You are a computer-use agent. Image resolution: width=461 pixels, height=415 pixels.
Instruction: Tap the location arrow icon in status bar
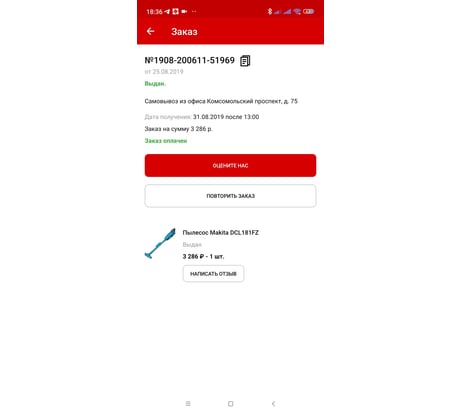point(167,12)
